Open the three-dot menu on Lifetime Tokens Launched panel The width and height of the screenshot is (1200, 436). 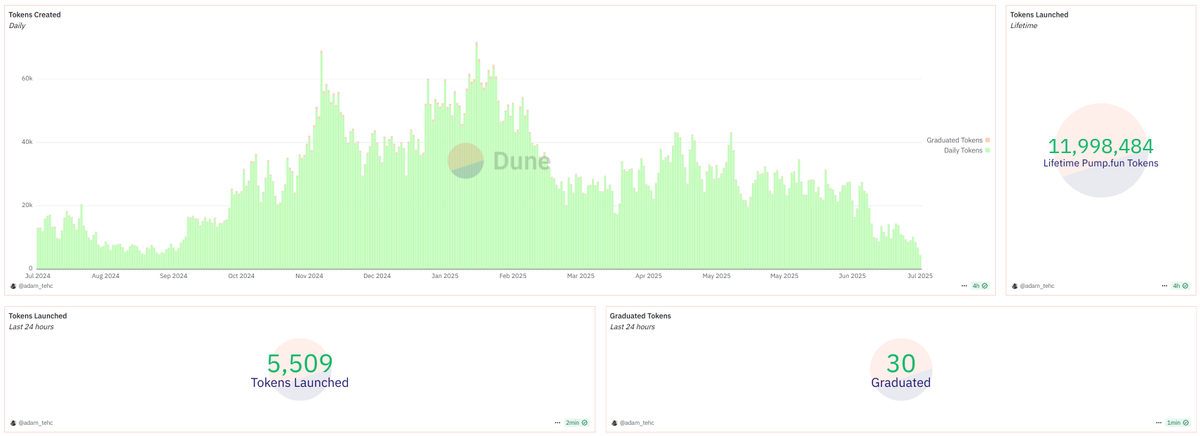1165,286
